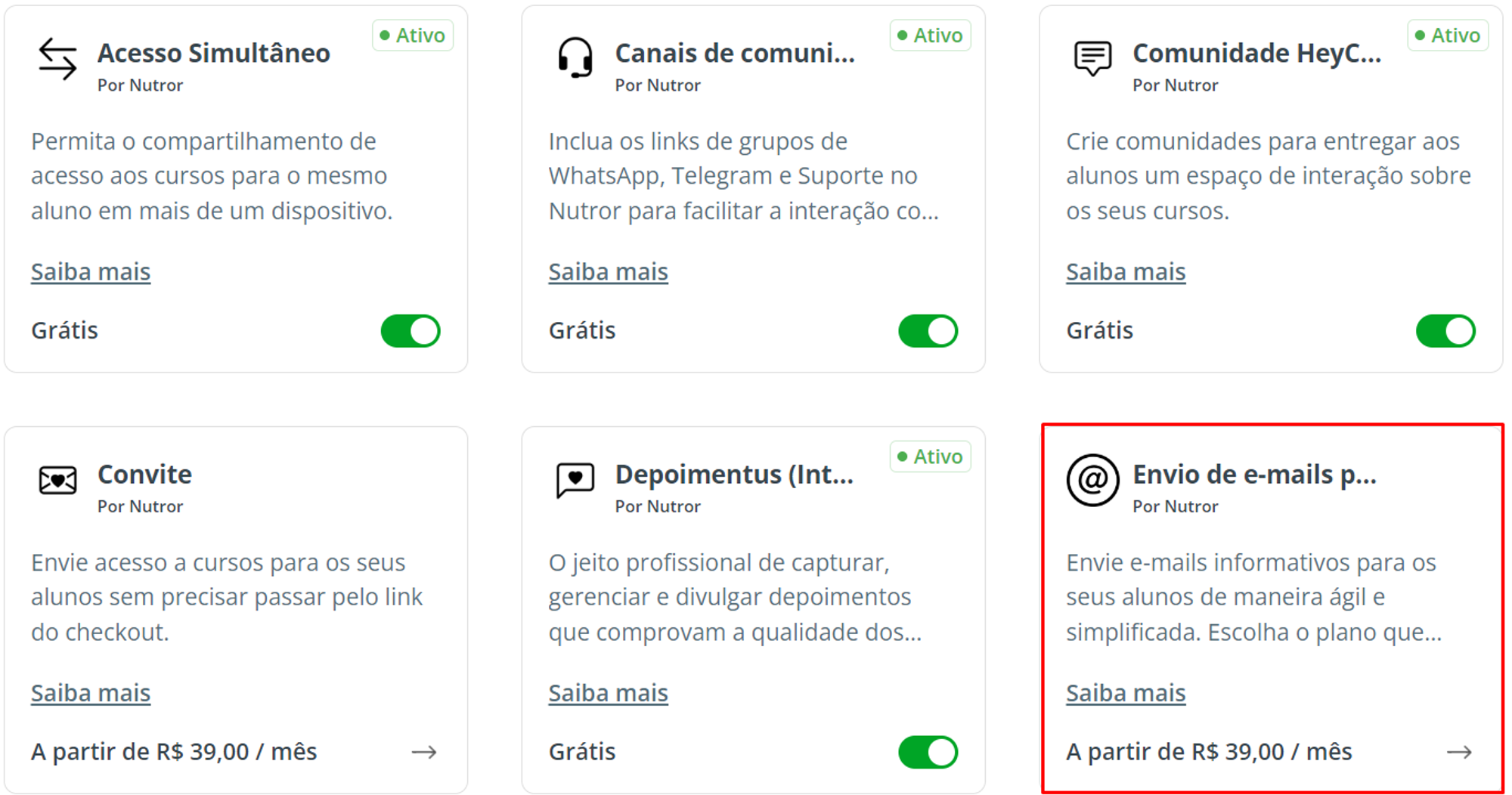Click the Convite envelope heart icon
Image resolution: width=1512 pixels, height=795 pixels.
coord(57,480)
